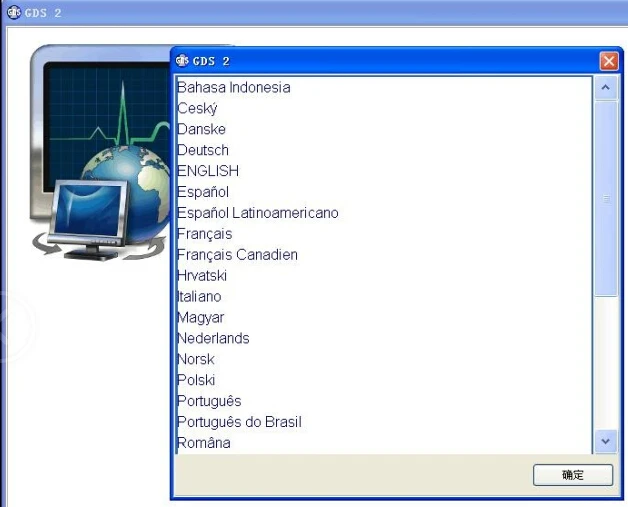Select Polski language
Screen dimensions: 628x507
pyautogui.click(x=384, y=380)
